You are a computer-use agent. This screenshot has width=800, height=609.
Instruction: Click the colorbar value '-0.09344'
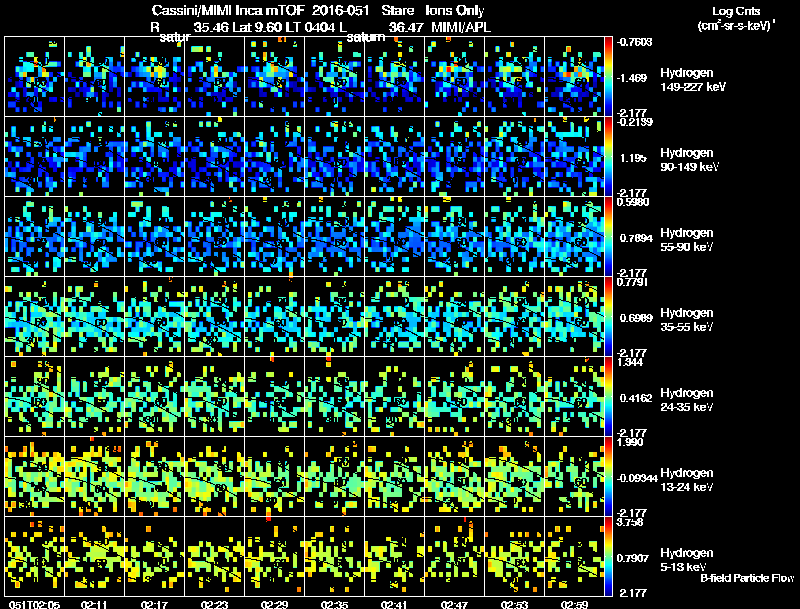click(637, 478)
